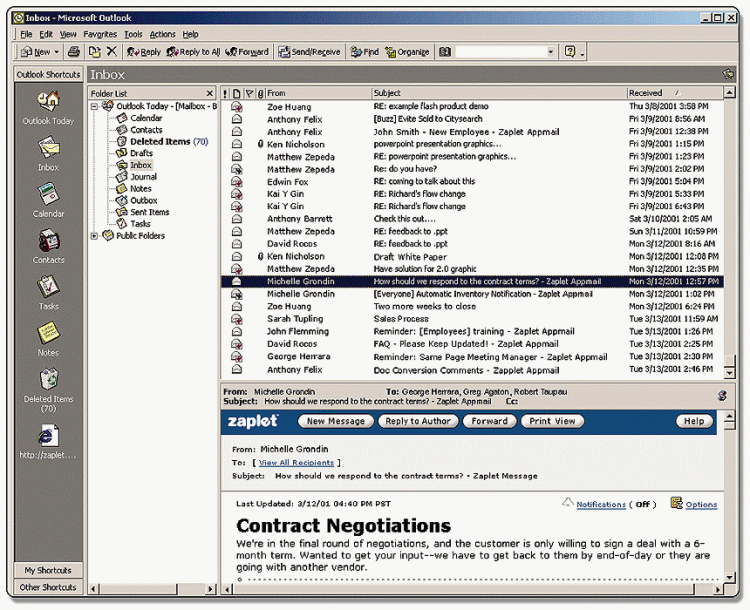750x610 pixels.
Task: Click preview pane horizontal scroll right arrow
Action: 717,589
